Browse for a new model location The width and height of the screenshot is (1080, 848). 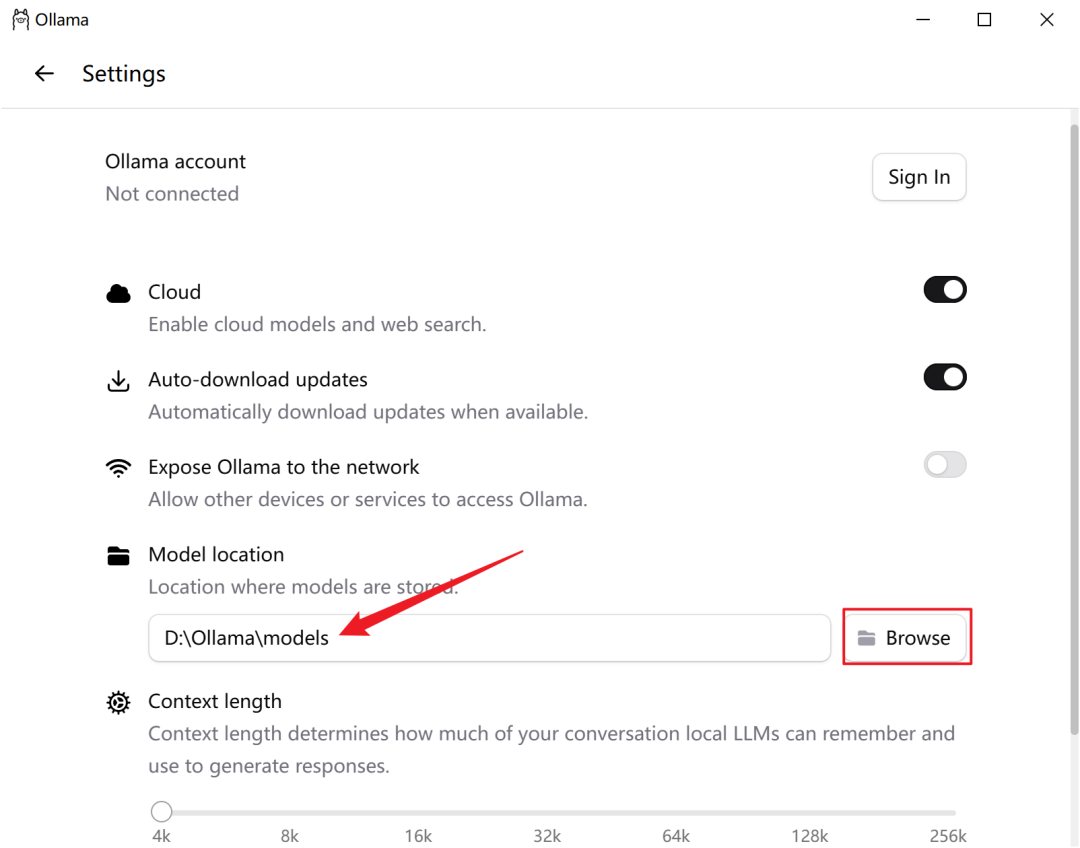point(906,638)
